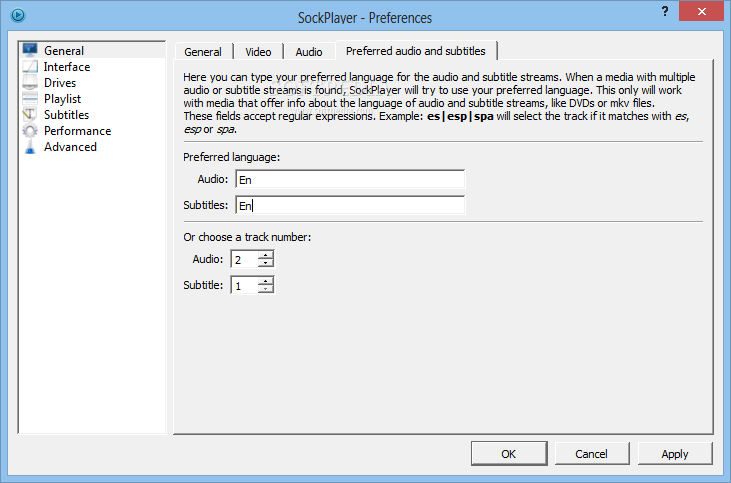Click the Interface category icon

[x=30, y=67]
